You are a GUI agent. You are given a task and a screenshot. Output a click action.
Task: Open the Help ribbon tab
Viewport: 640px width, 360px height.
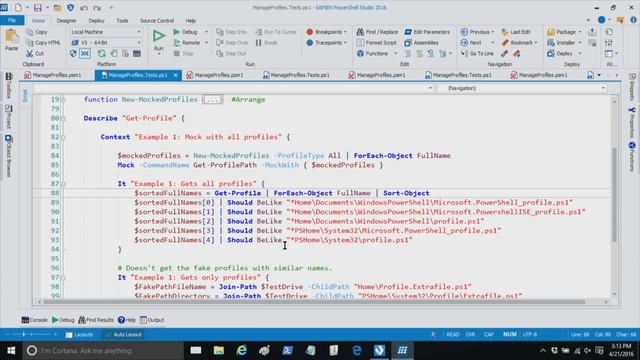tap(191, 20)
